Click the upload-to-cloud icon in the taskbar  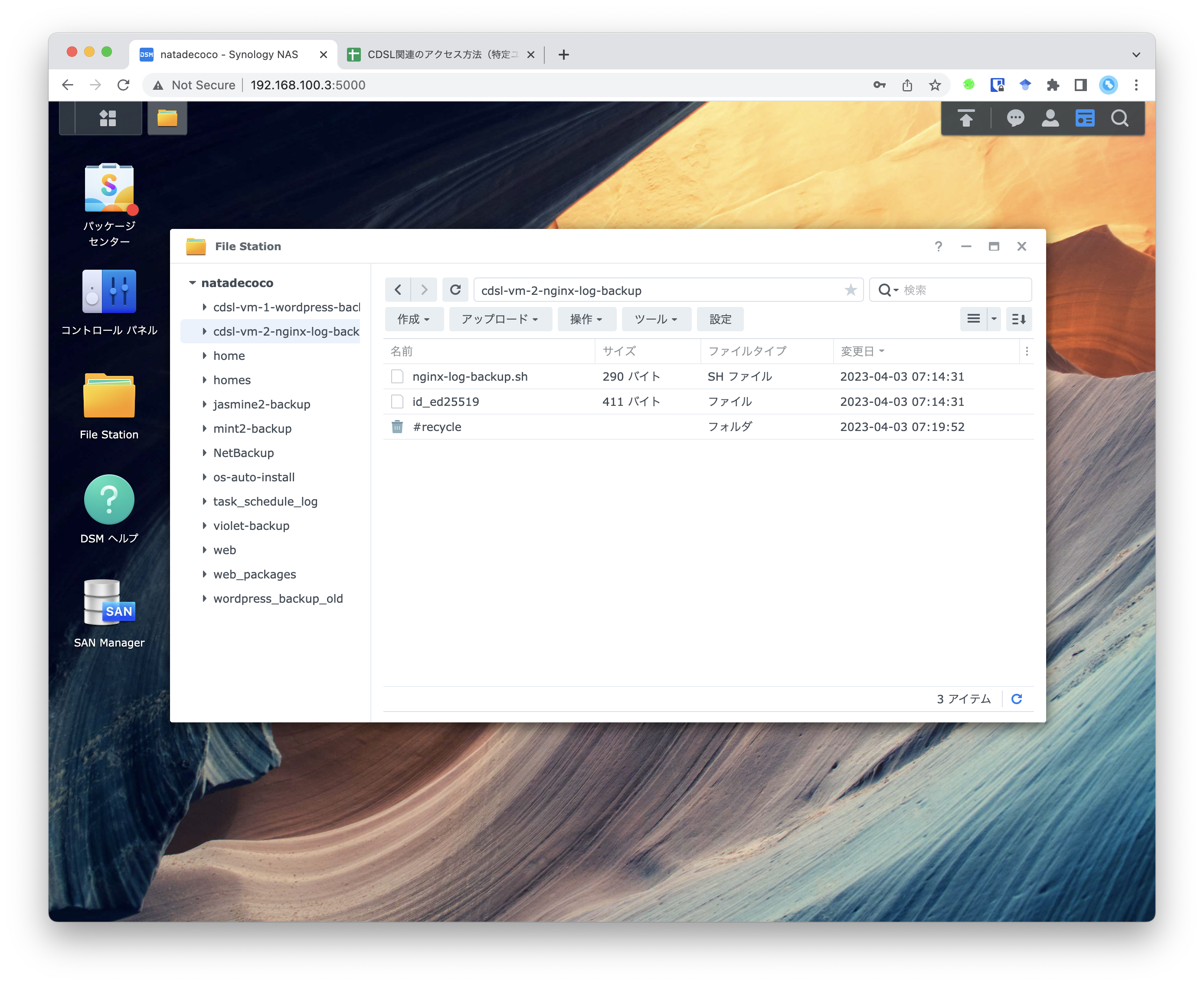pyautogui.click(x=965, y=118)
